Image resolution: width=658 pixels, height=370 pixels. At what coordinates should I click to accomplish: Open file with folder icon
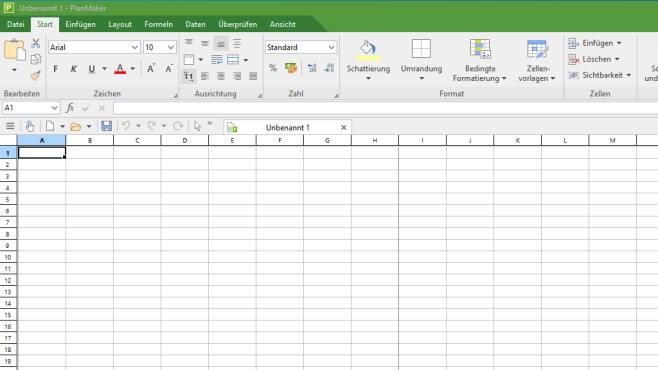click(76, 126)
